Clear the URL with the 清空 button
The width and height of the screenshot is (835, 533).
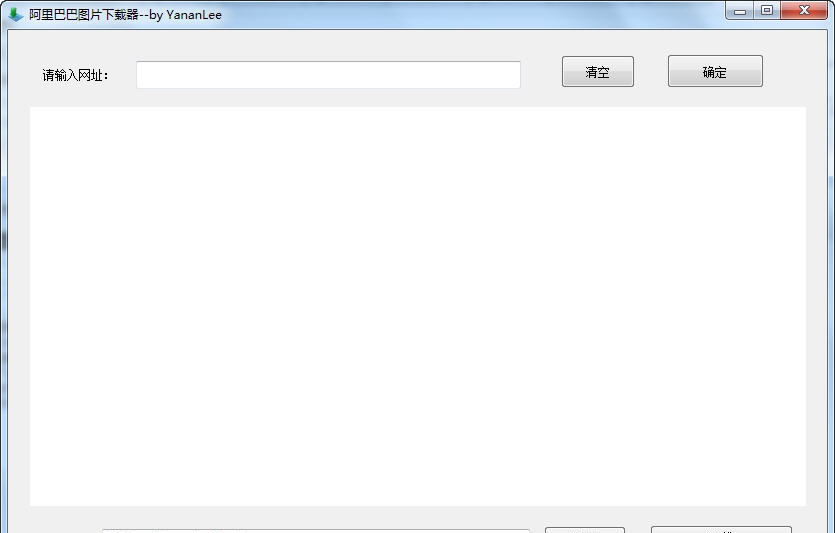pos(597,71)
